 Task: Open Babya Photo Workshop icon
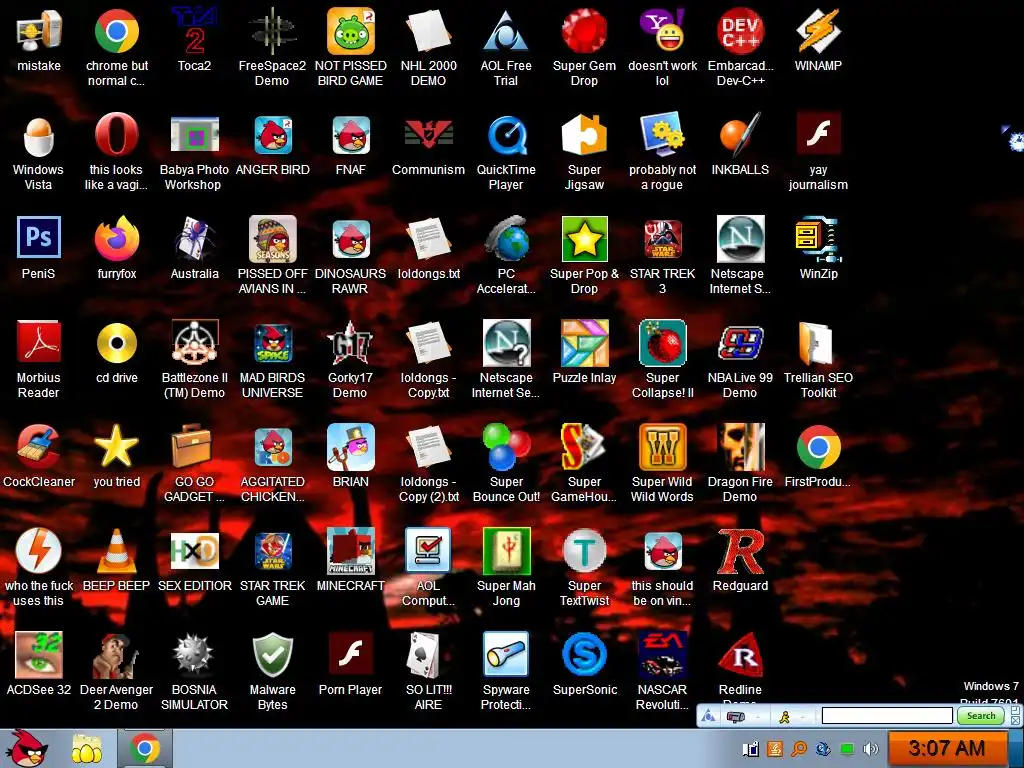[194, 135]
